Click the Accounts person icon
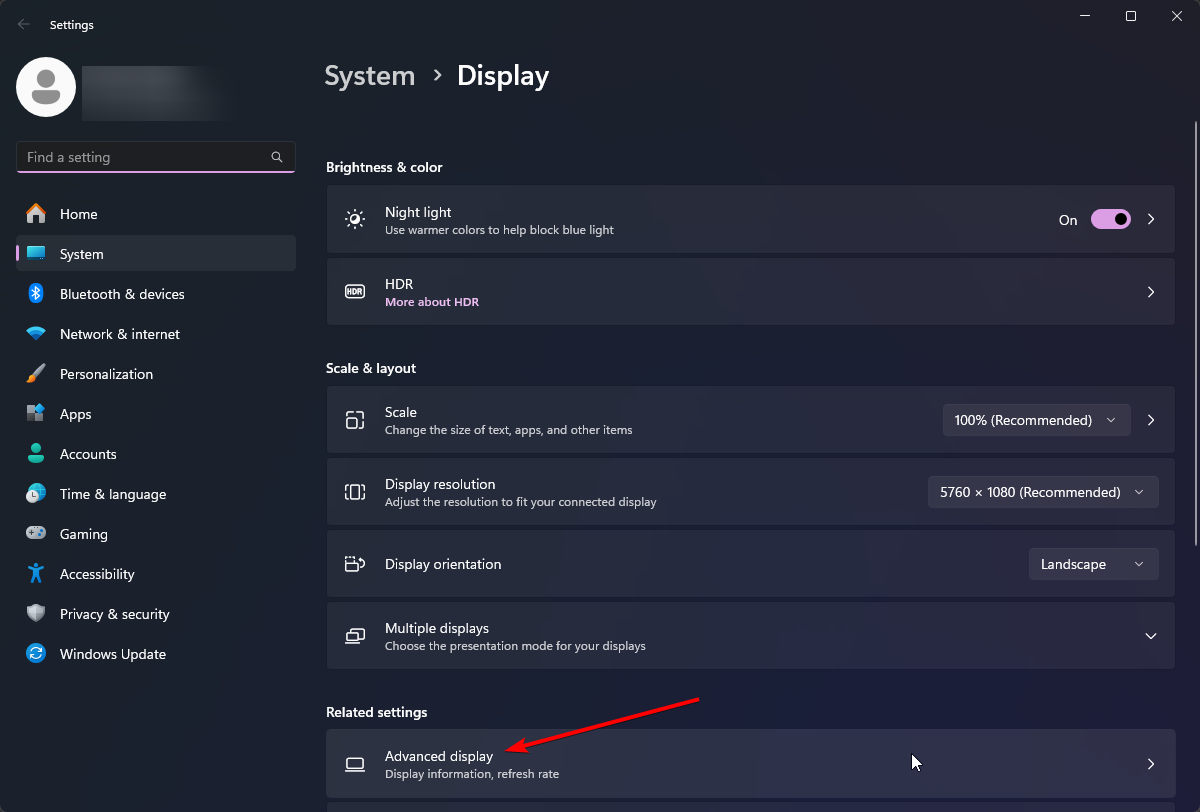This screenshot has width=1200, height=812. pos(36,454)
